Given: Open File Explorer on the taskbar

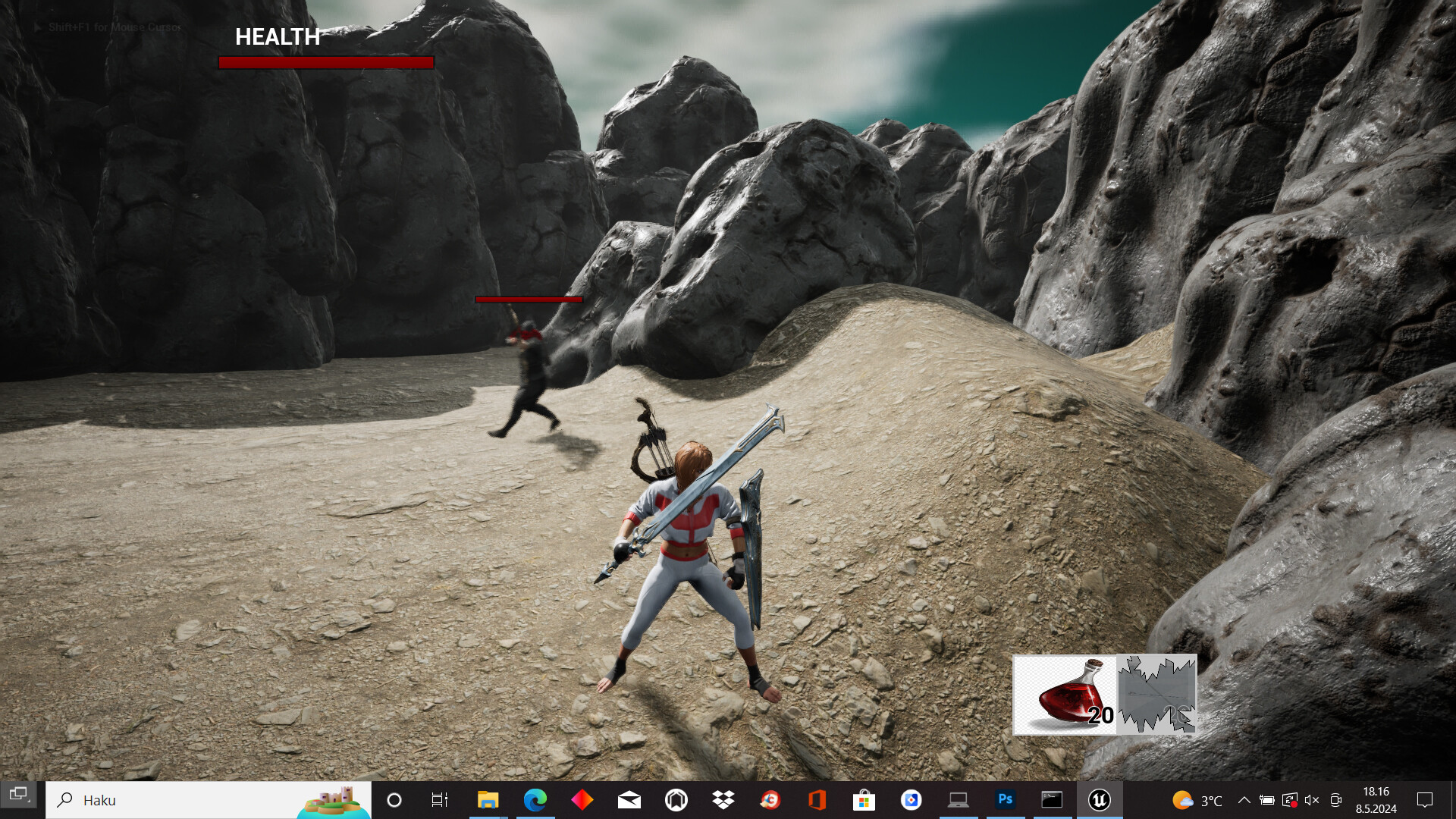Looking at the screenshot, I should [x=488, y=800].
